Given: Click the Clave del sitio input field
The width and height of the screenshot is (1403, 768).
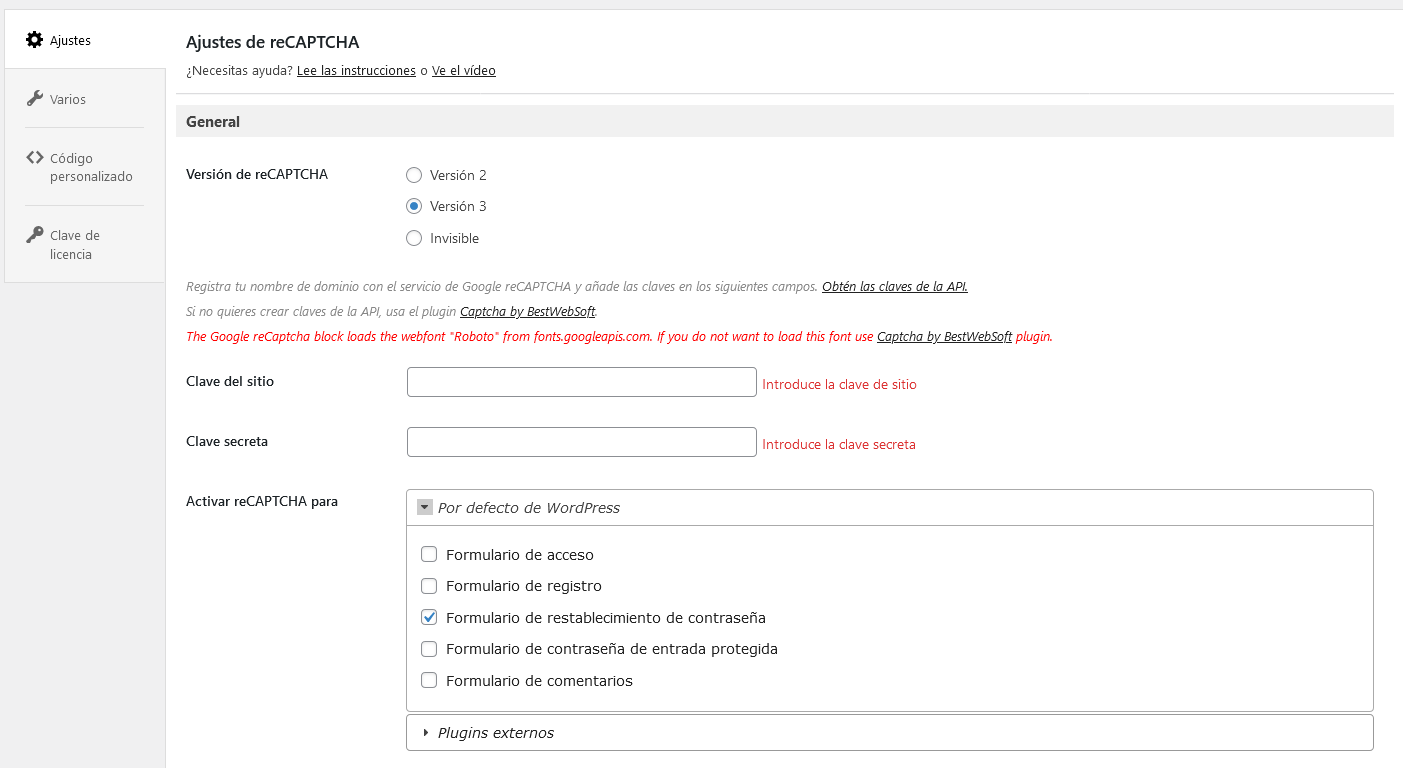Looking at the screenshot, I should point(581,382).
